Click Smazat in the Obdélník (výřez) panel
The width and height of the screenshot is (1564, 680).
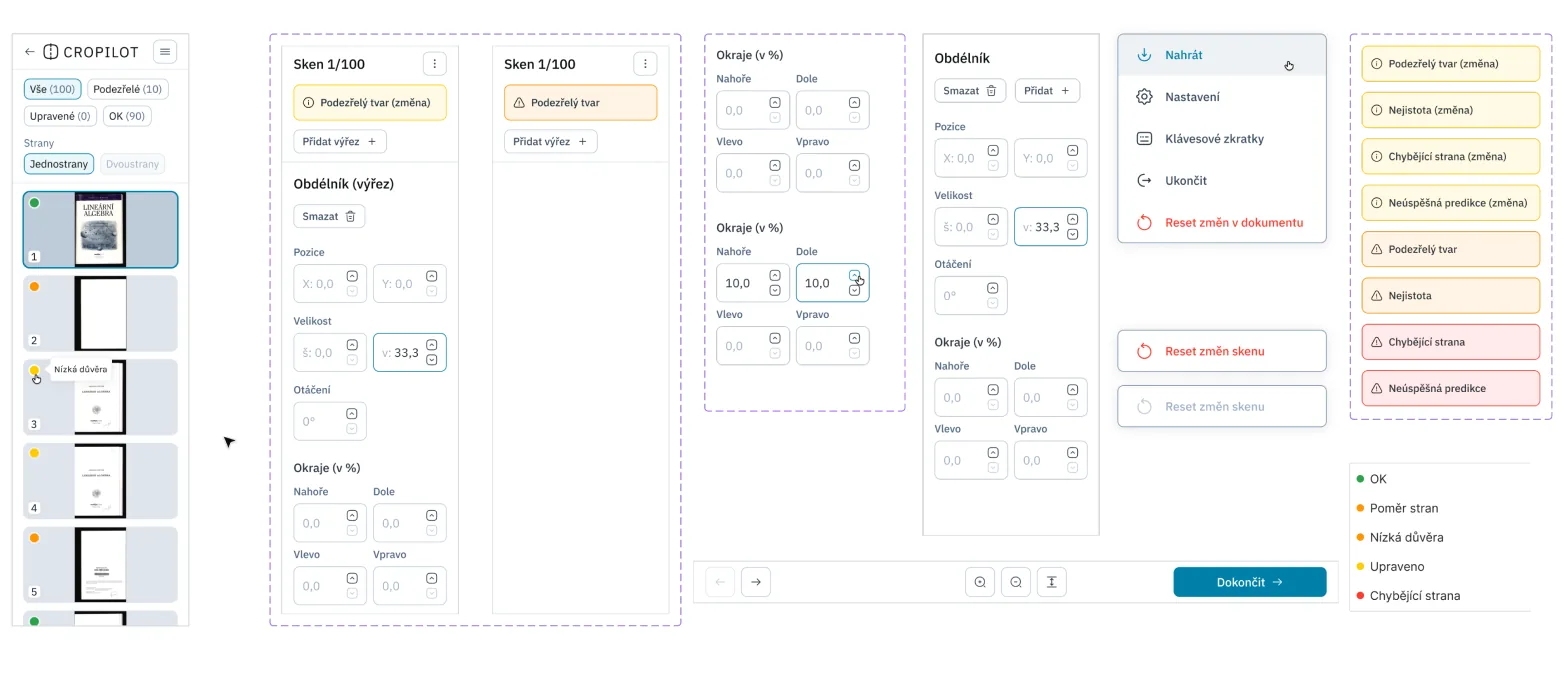(x=329, y=216)
